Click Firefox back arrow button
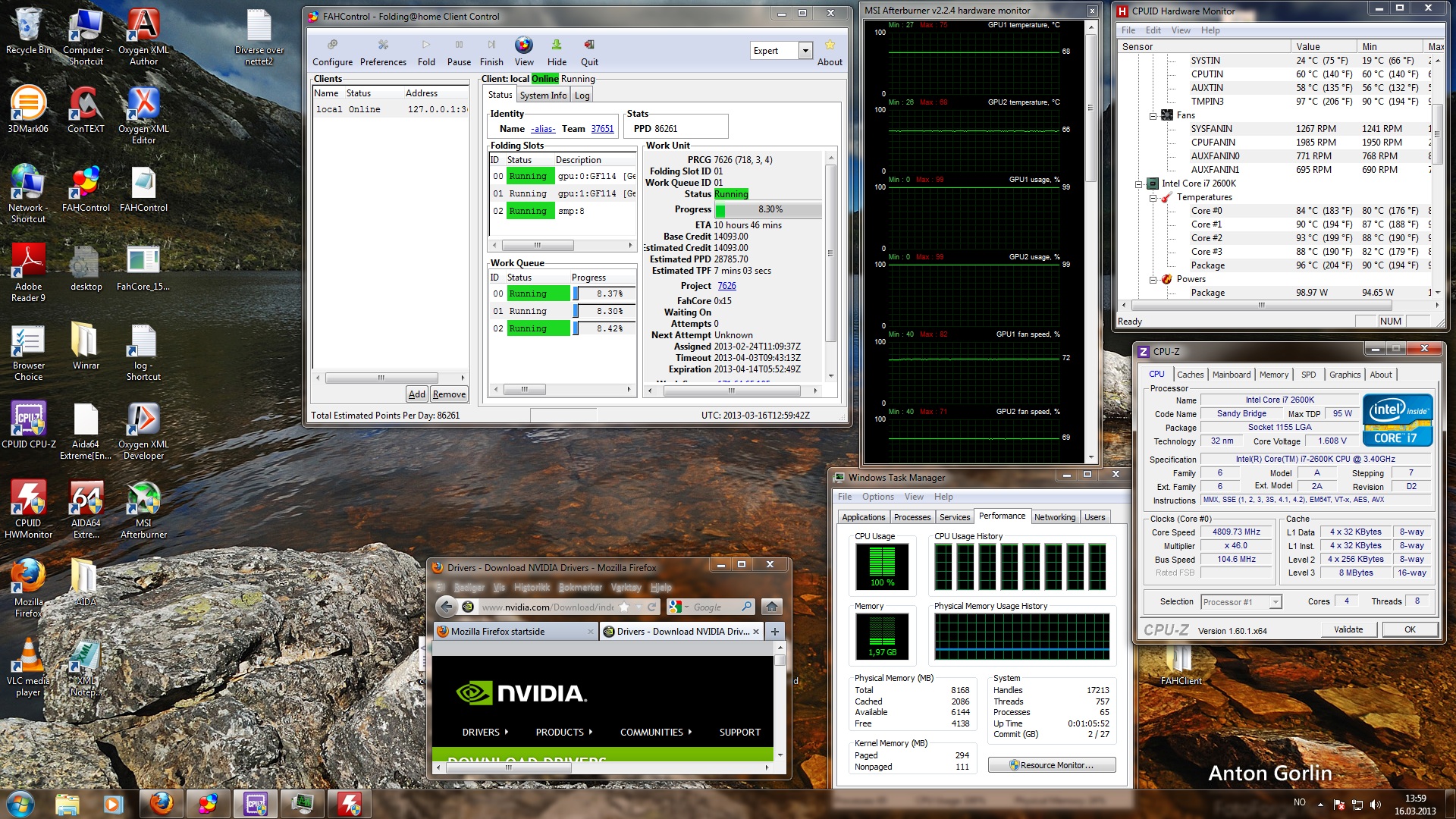Viewport: 1456px width, 819px height. (447, 607)
